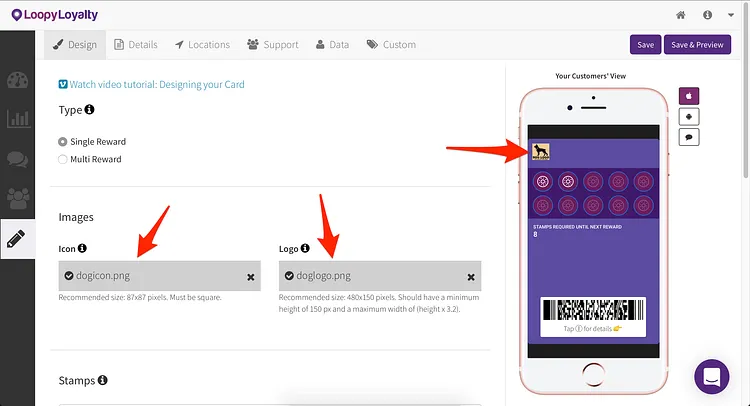Open the customers group sidebar icon

(18, 198)
